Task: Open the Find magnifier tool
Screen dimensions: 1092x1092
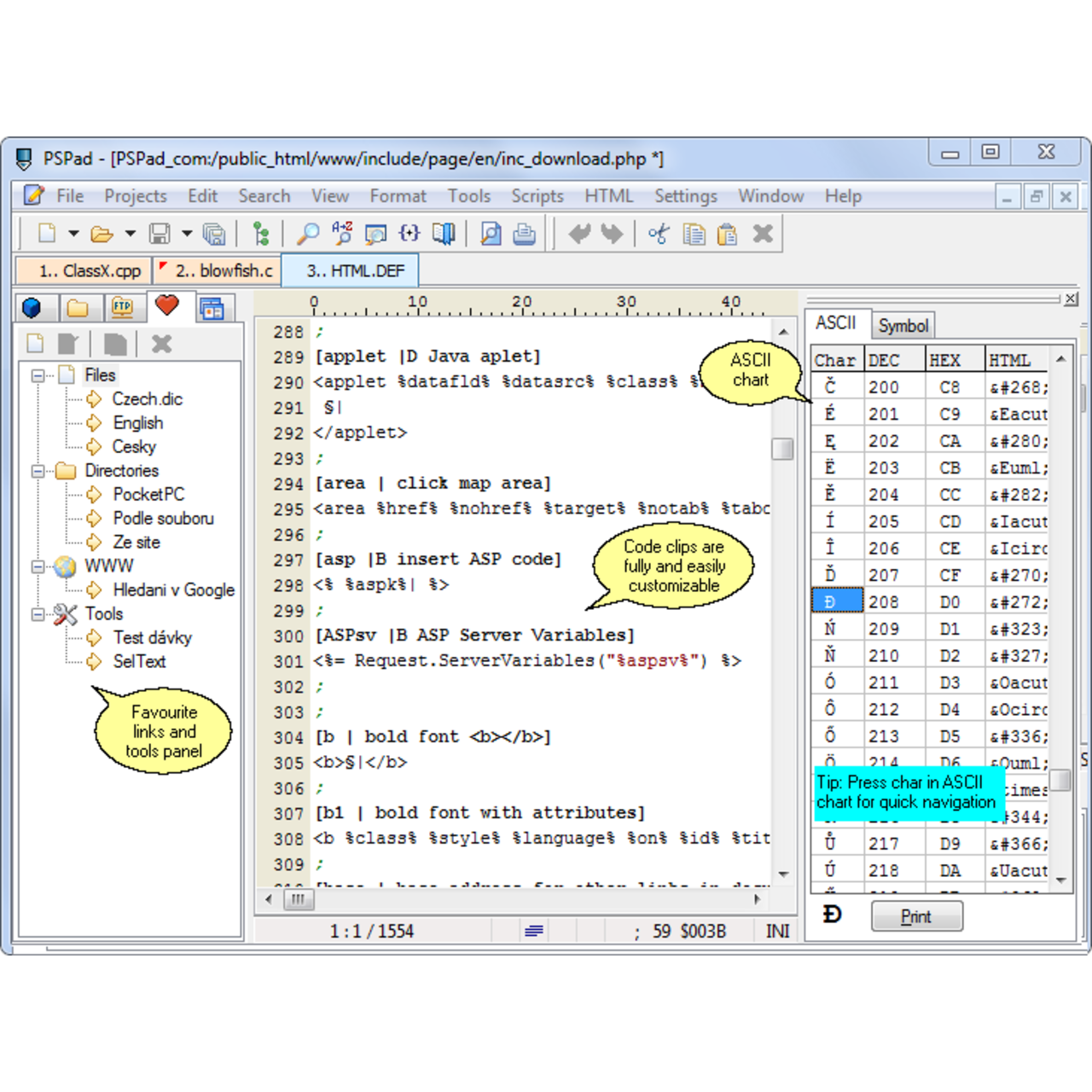Action: click(x=307, y=234)
